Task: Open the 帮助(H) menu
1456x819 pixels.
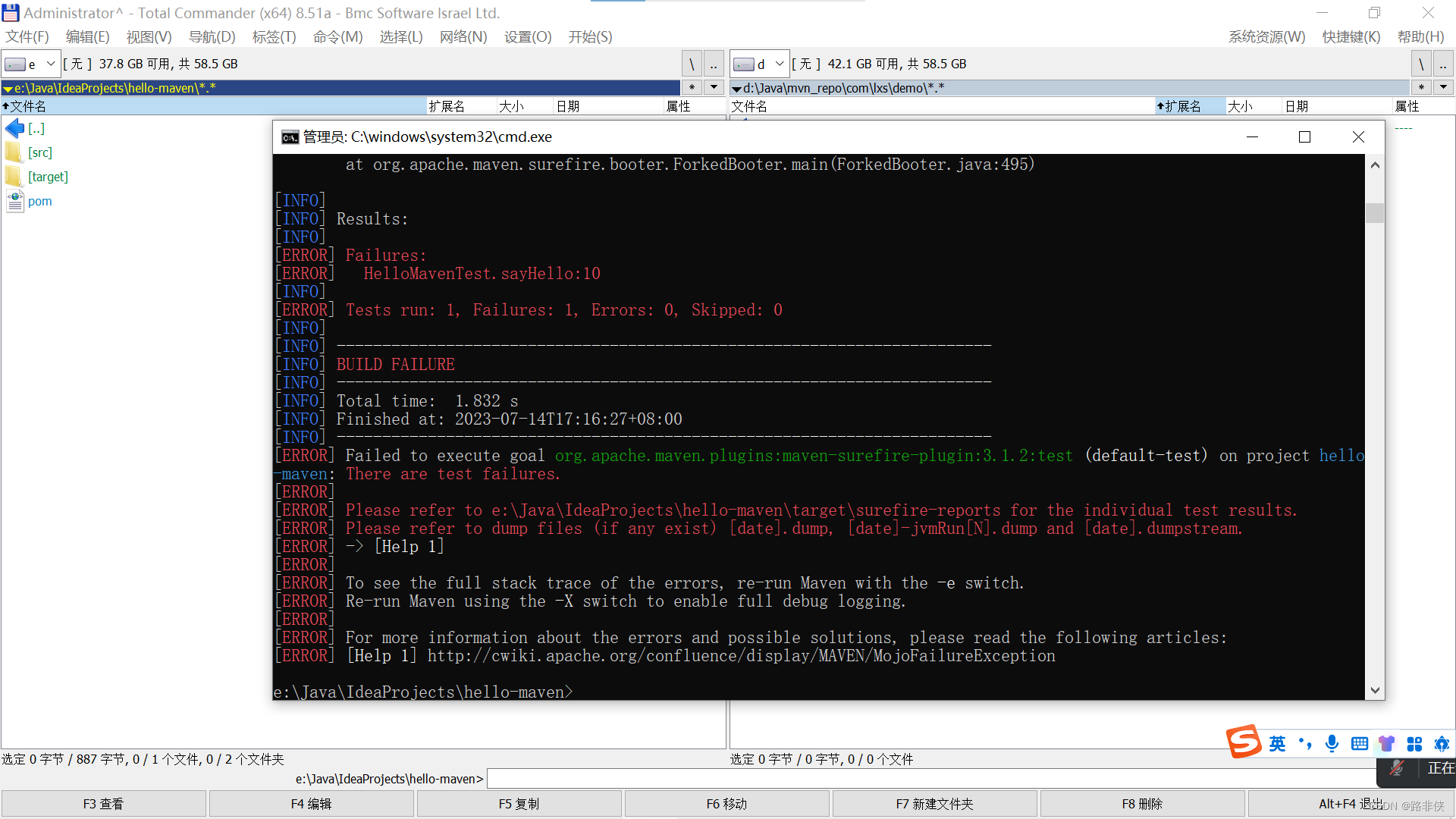Action: 1420,37
